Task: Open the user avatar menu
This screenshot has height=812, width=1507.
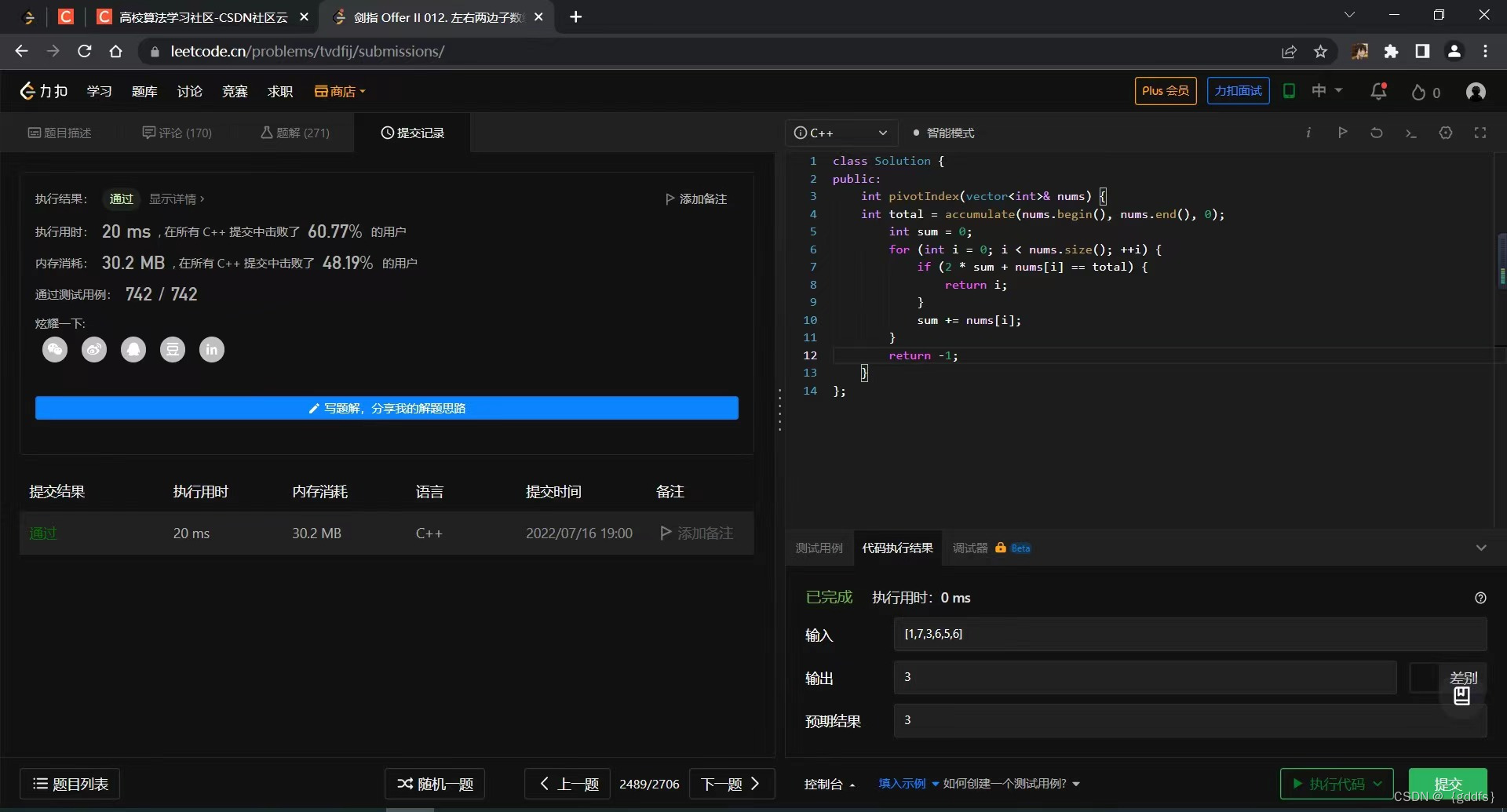Action: (x=1476, y=92)
